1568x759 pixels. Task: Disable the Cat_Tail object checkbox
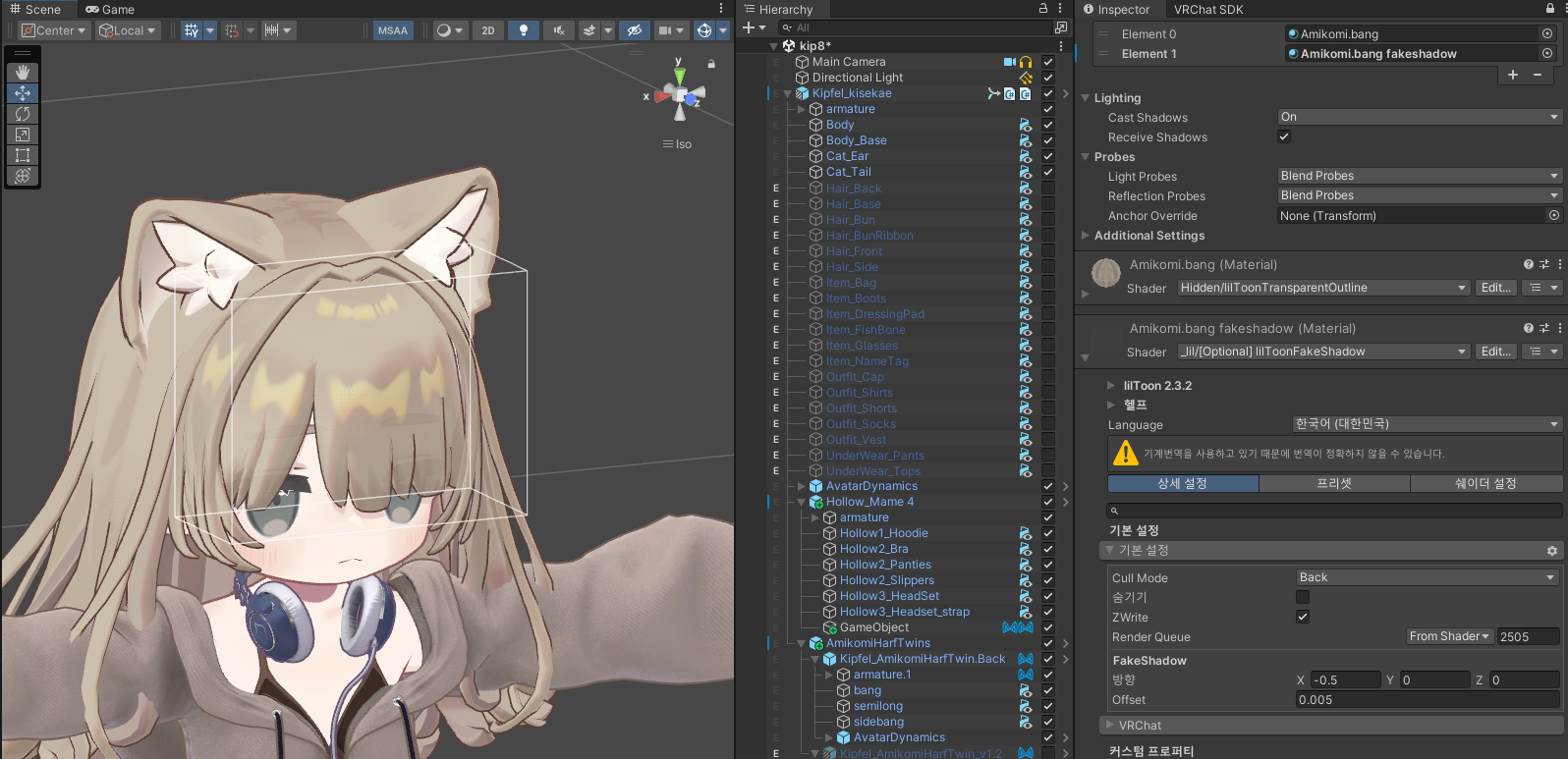1048,172
